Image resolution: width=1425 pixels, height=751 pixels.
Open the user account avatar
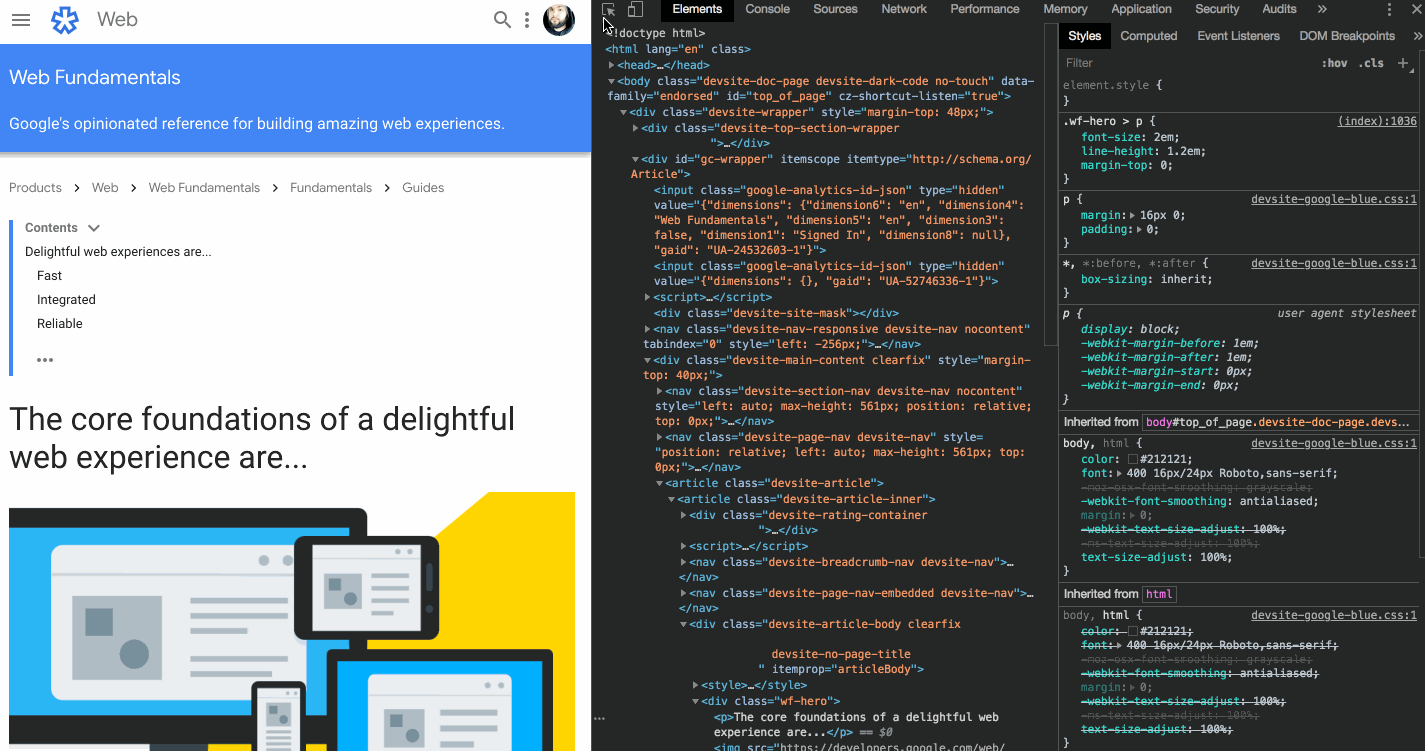click(559, 20)
